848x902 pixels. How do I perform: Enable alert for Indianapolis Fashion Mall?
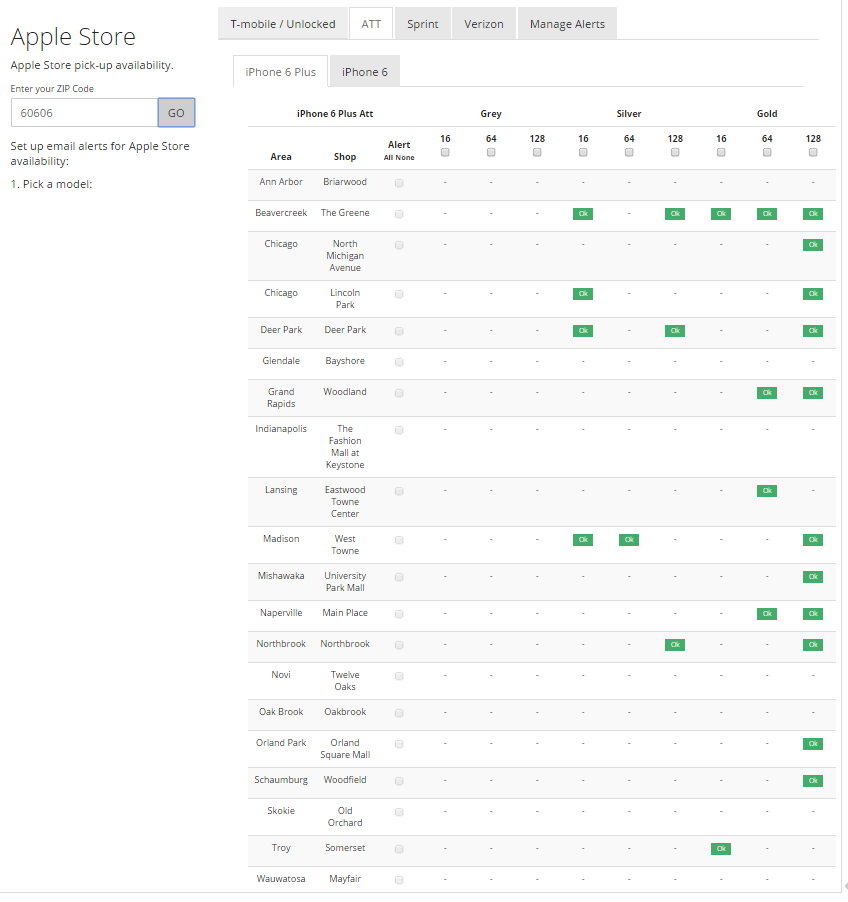pos(399,430)
